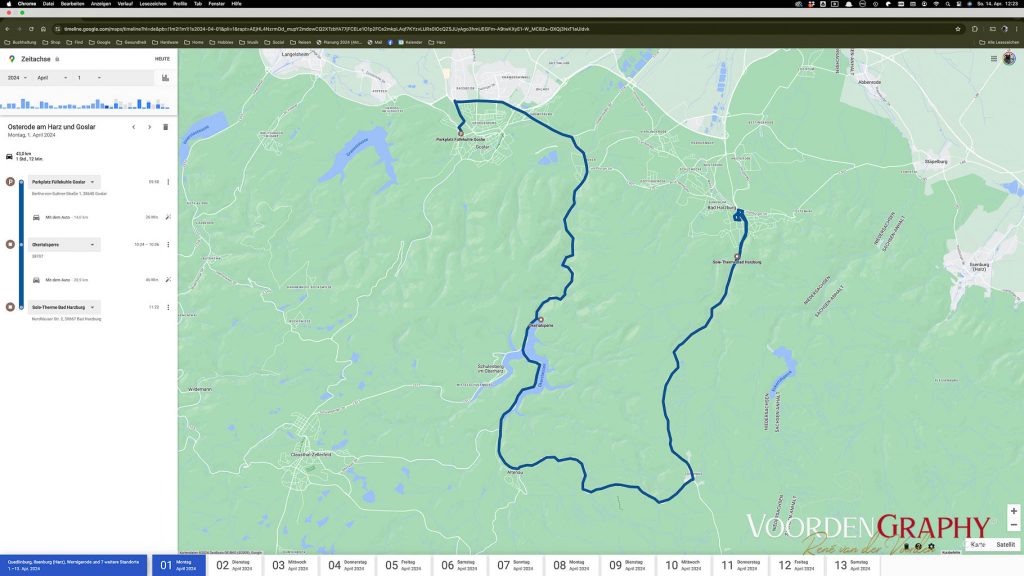Open the year 2024 dropdown
The image size is (1024, 576).
click(x=15, y=77)
